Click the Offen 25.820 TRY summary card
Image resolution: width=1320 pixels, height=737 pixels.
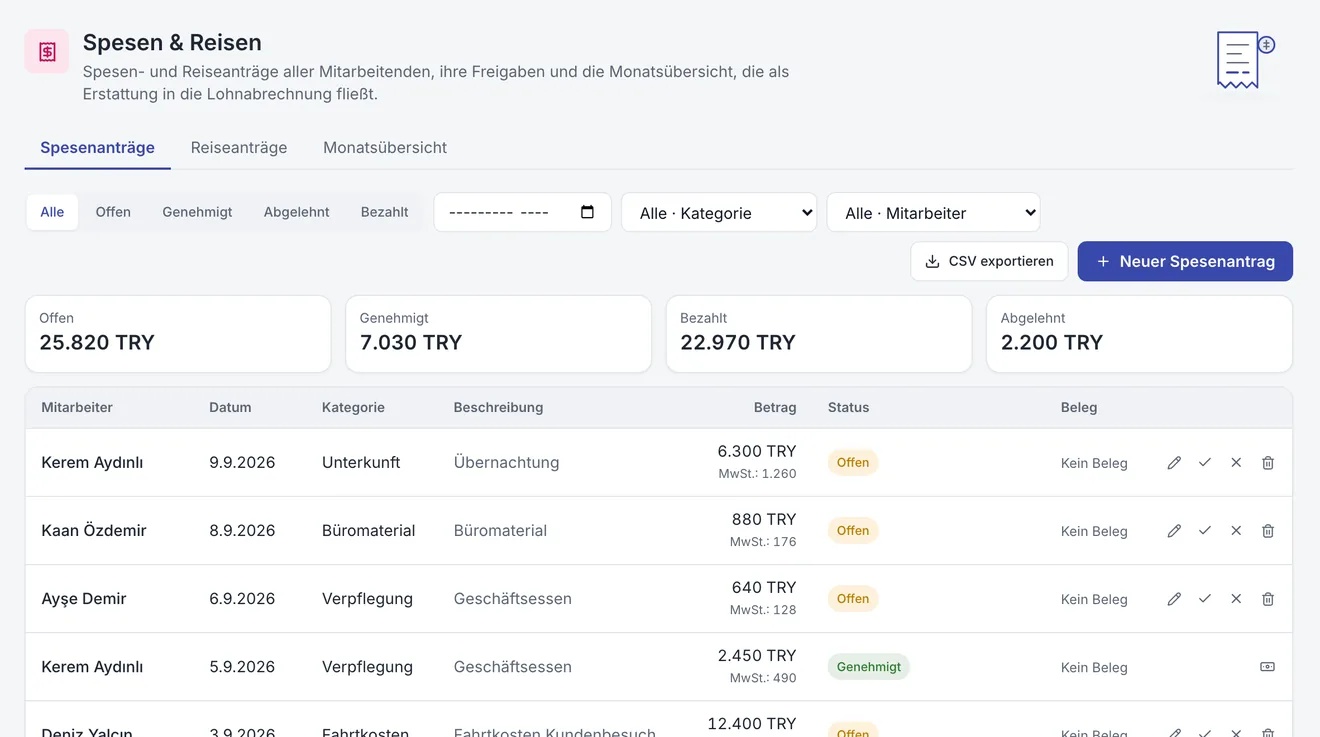[178, 334]
